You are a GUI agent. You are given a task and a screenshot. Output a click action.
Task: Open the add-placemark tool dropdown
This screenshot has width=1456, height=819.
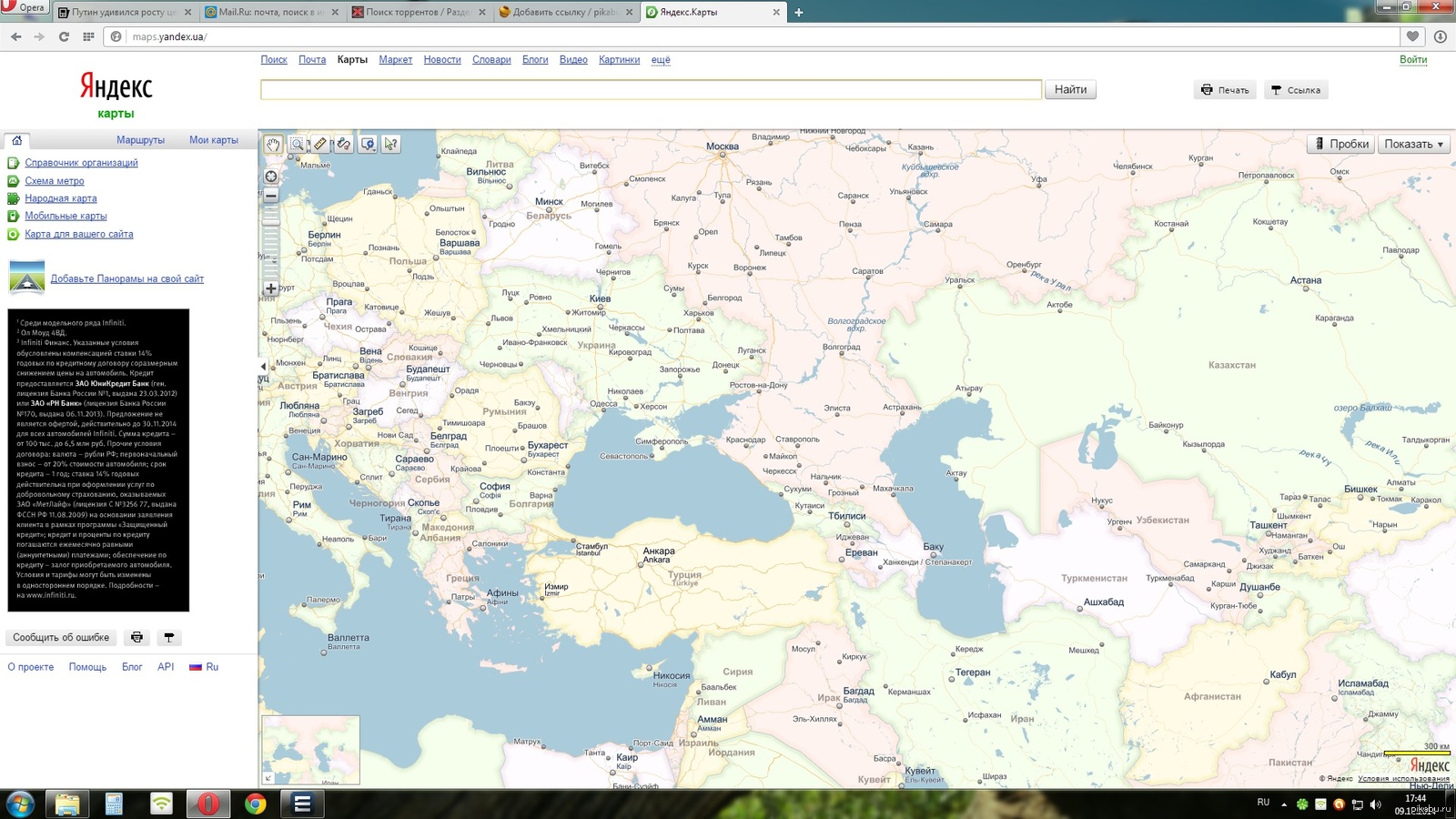[368, 144]
